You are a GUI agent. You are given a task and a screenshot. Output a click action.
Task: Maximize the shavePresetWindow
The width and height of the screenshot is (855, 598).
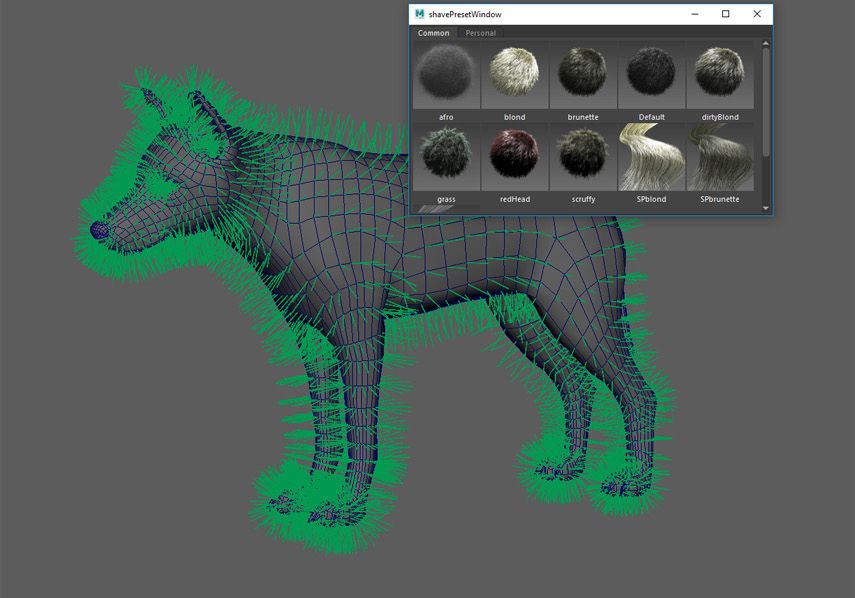725,14
